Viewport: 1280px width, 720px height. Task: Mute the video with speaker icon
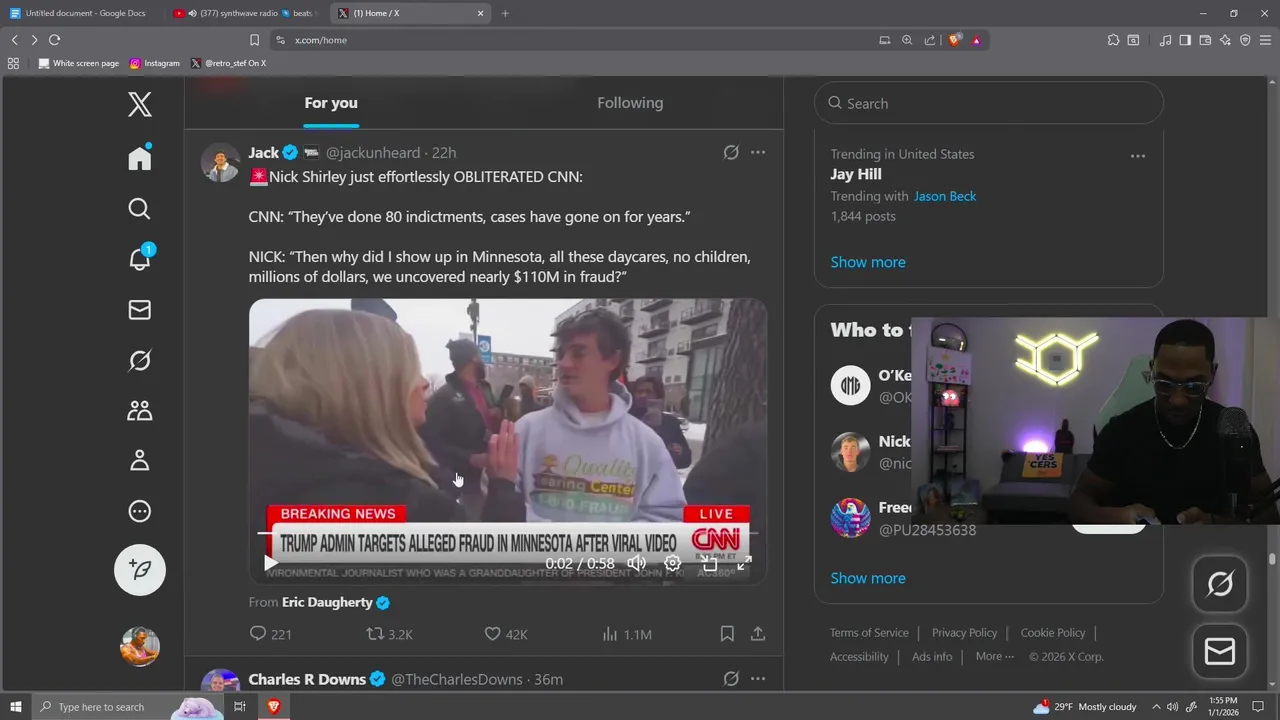(636, 563)
